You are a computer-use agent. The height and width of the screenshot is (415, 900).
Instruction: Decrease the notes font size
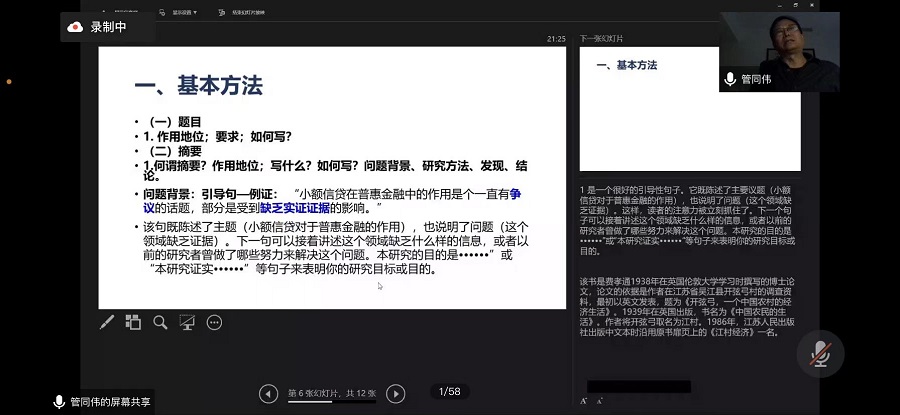(x=598, y=401)
